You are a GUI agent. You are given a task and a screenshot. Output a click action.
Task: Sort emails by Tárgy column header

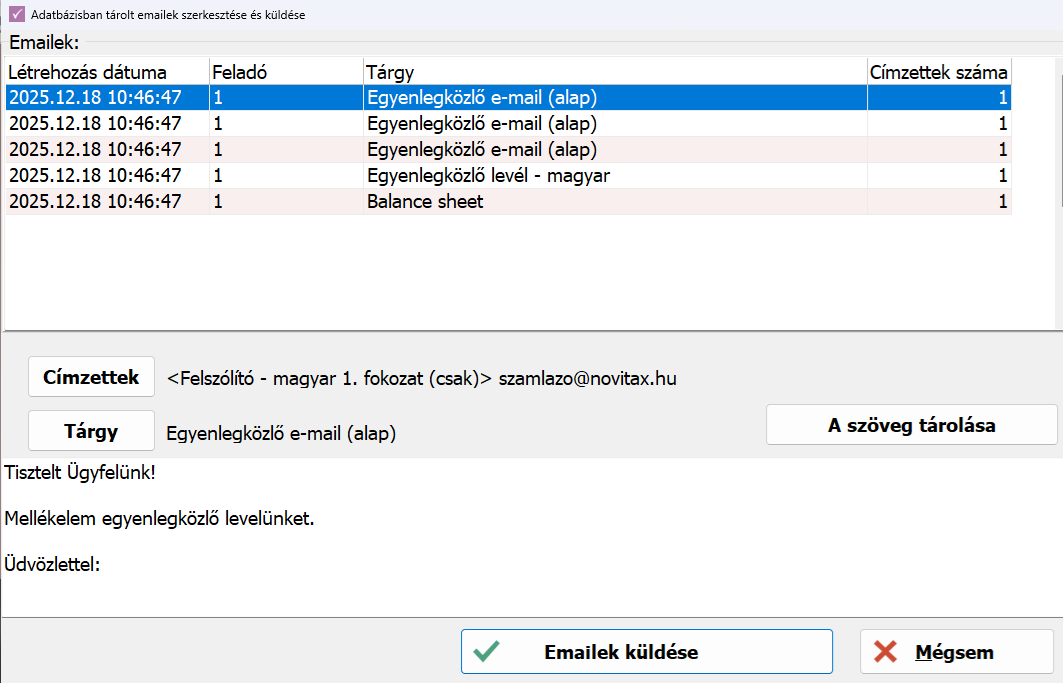coord(390,73)
